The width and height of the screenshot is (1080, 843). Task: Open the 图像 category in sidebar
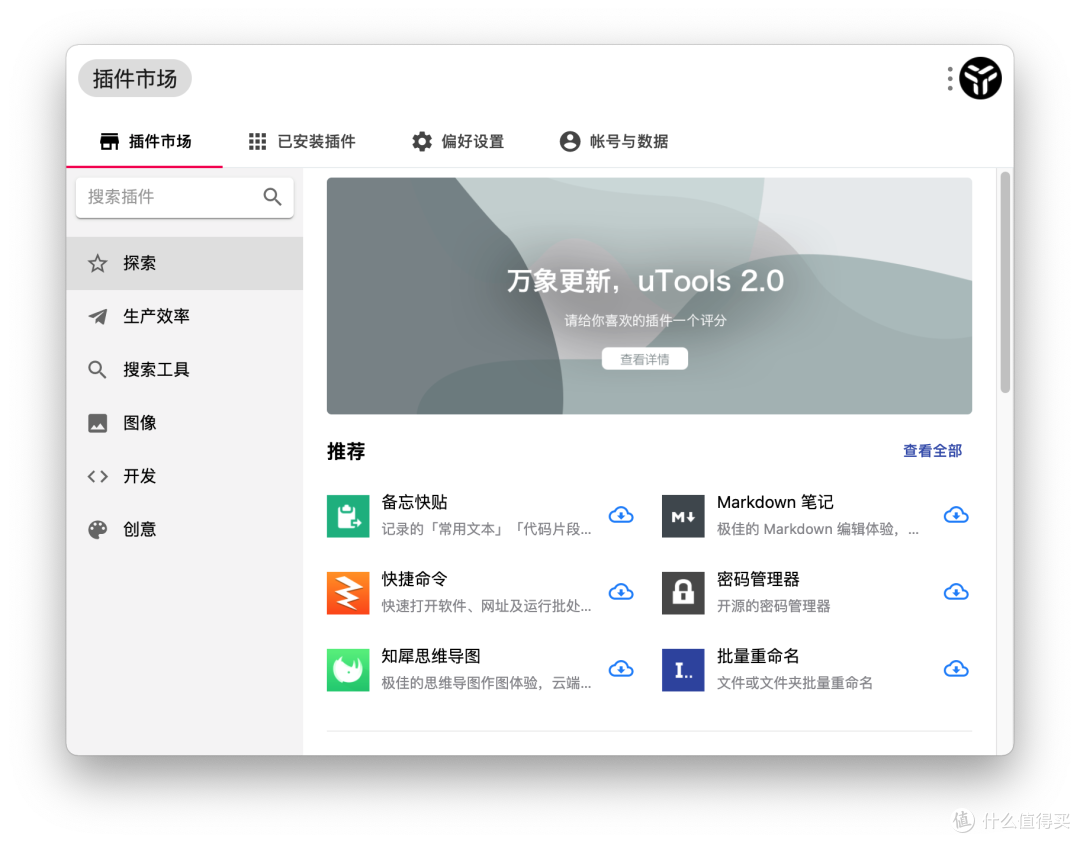[139, 422]
